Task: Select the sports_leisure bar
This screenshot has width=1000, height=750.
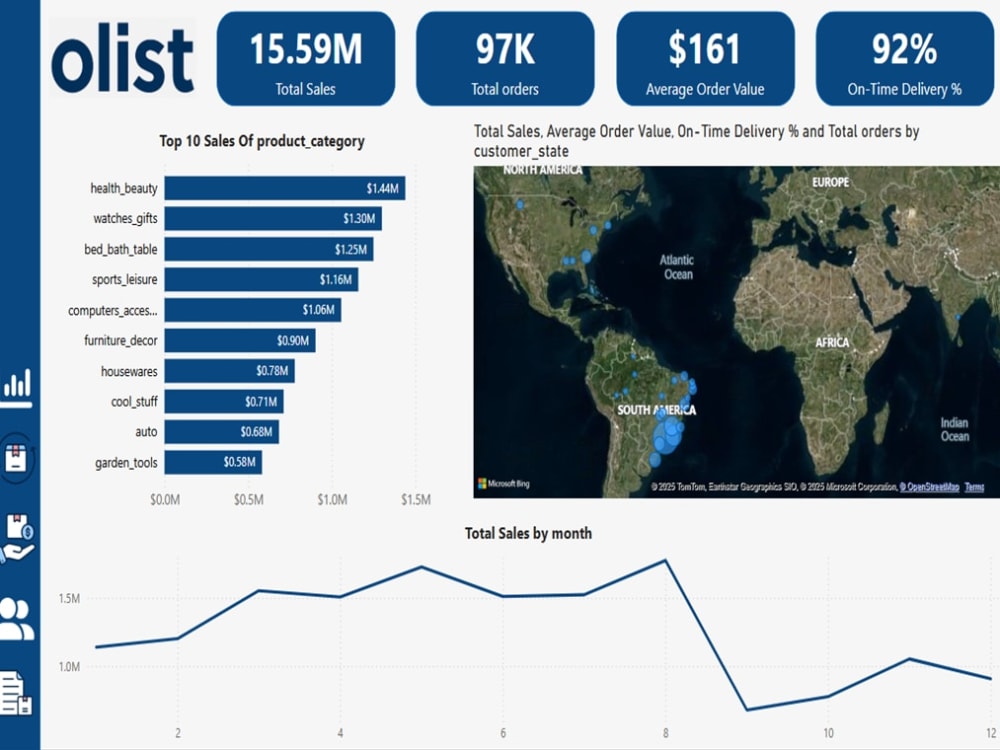Action: click(x=261, y=279)
